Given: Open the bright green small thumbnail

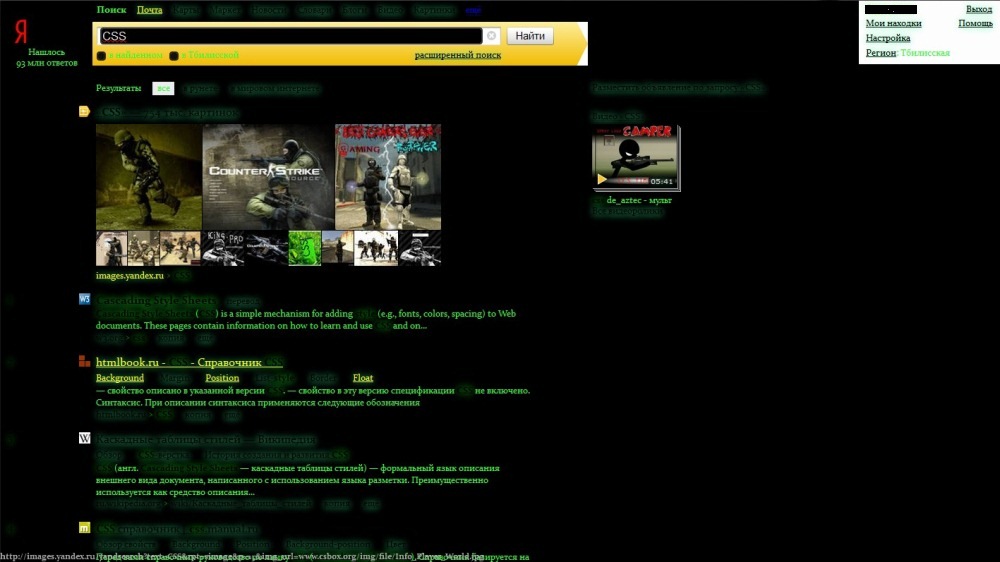Looking at the screenshot, I should pos(305,248).
